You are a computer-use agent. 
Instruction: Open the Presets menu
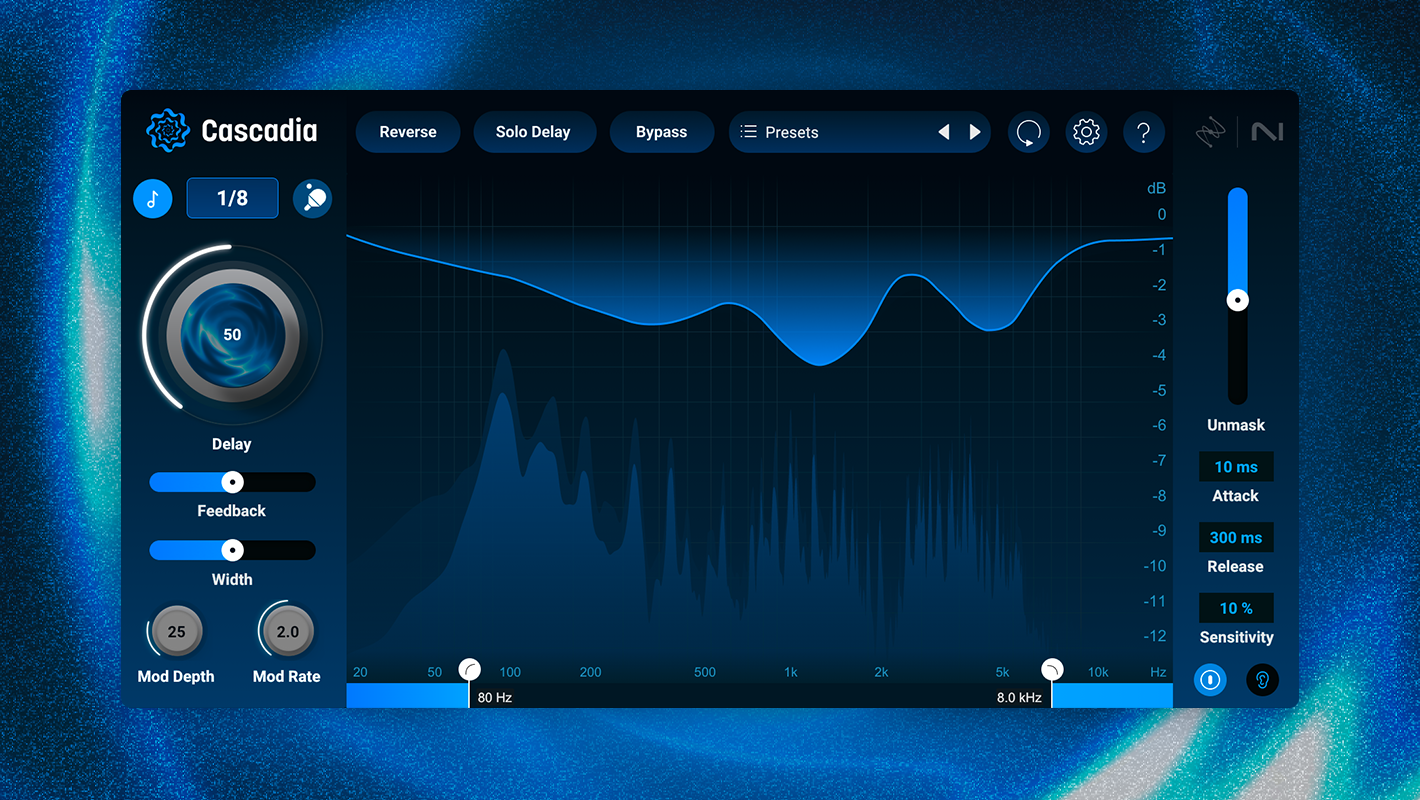860,132
